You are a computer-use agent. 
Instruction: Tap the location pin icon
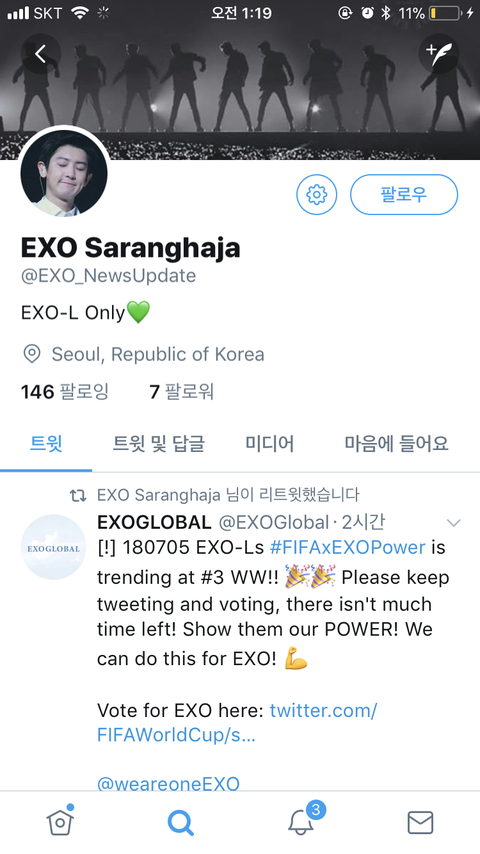point(32,354)
